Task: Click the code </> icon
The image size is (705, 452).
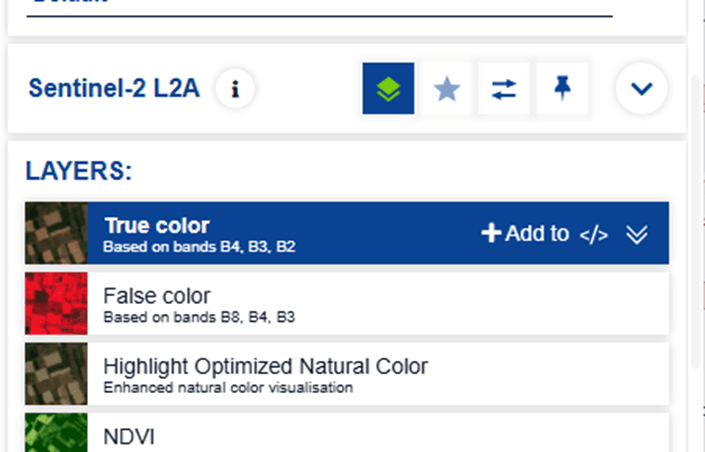Action: (x=594, y=234)
